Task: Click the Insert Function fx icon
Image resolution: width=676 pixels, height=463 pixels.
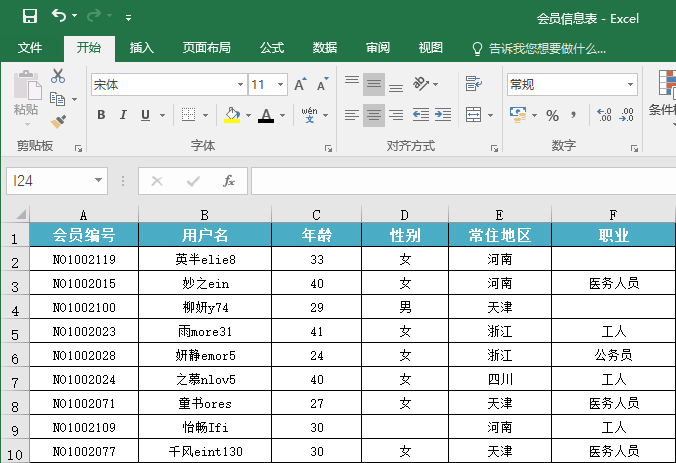Action: click(229, 181)
